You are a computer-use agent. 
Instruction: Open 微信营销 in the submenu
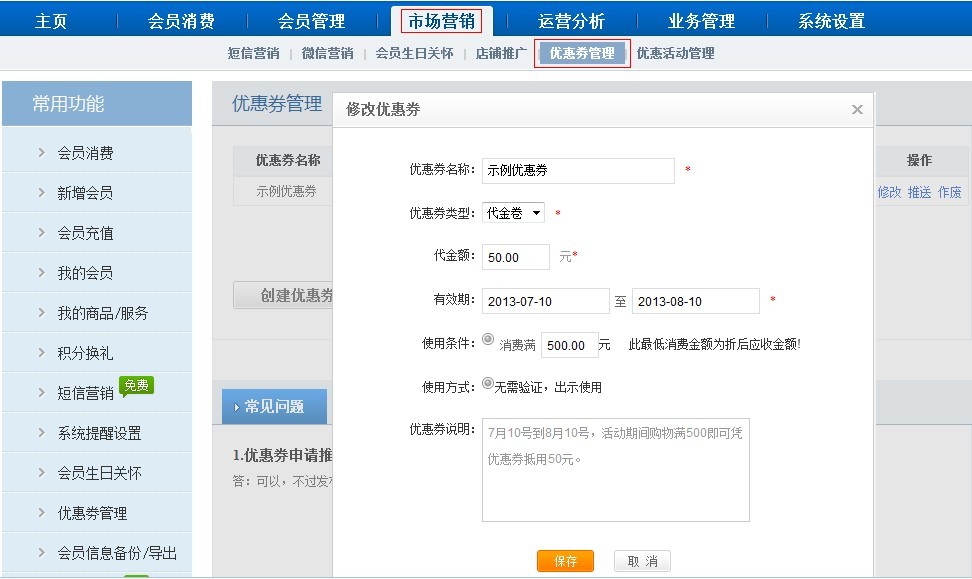(x=327, y=54)
